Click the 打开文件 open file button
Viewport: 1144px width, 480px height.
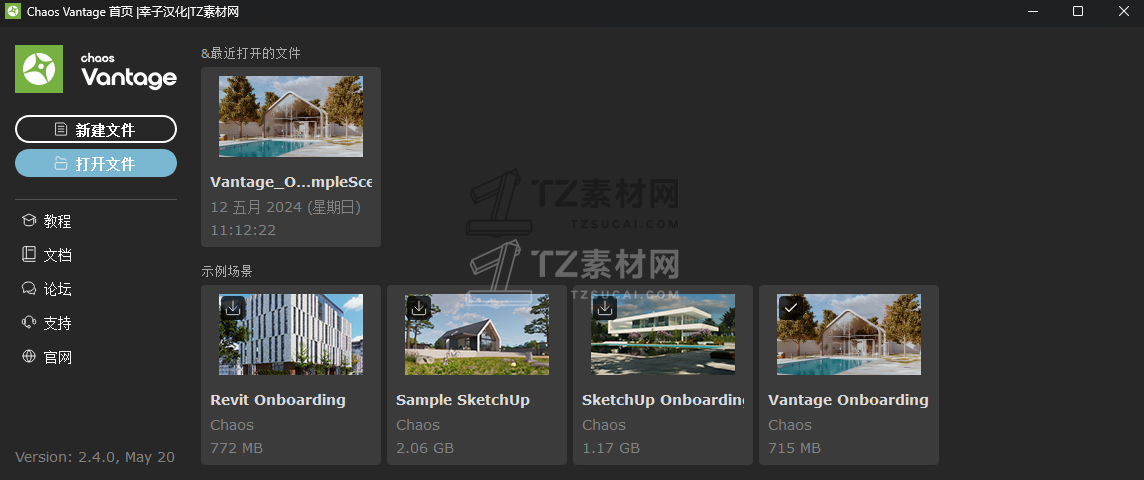coord(96,163)
